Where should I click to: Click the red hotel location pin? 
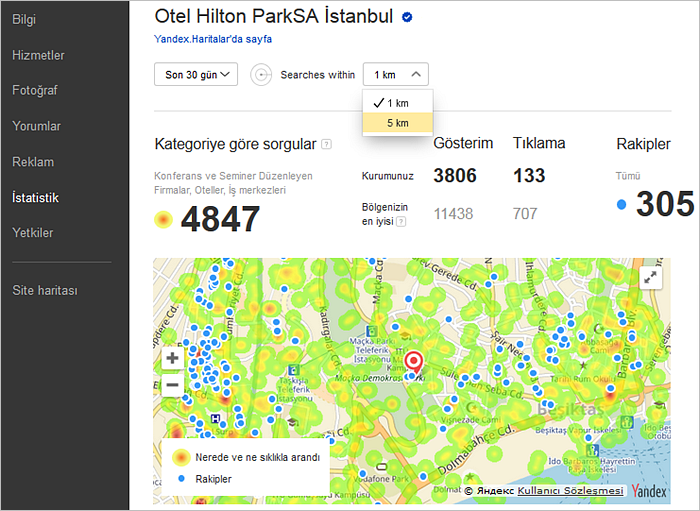(x=414, y=362)
